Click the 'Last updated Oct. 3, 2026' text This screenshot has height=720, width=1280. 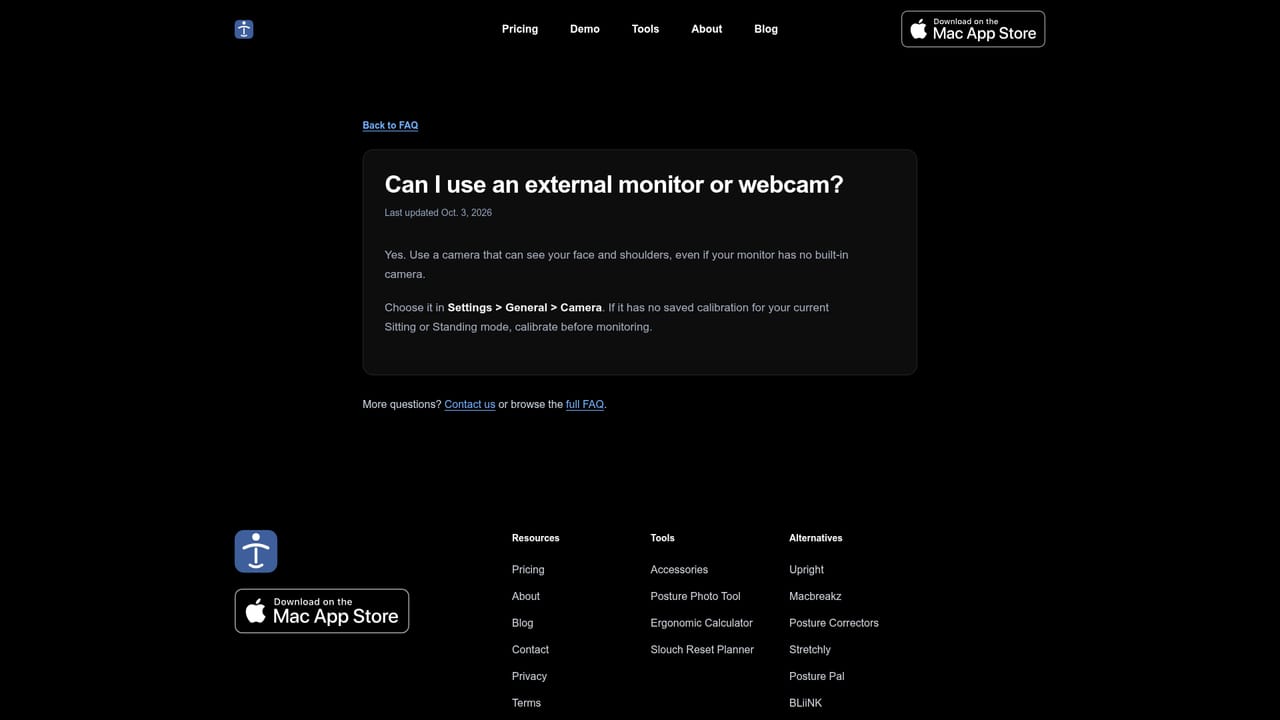click(438, 212)
